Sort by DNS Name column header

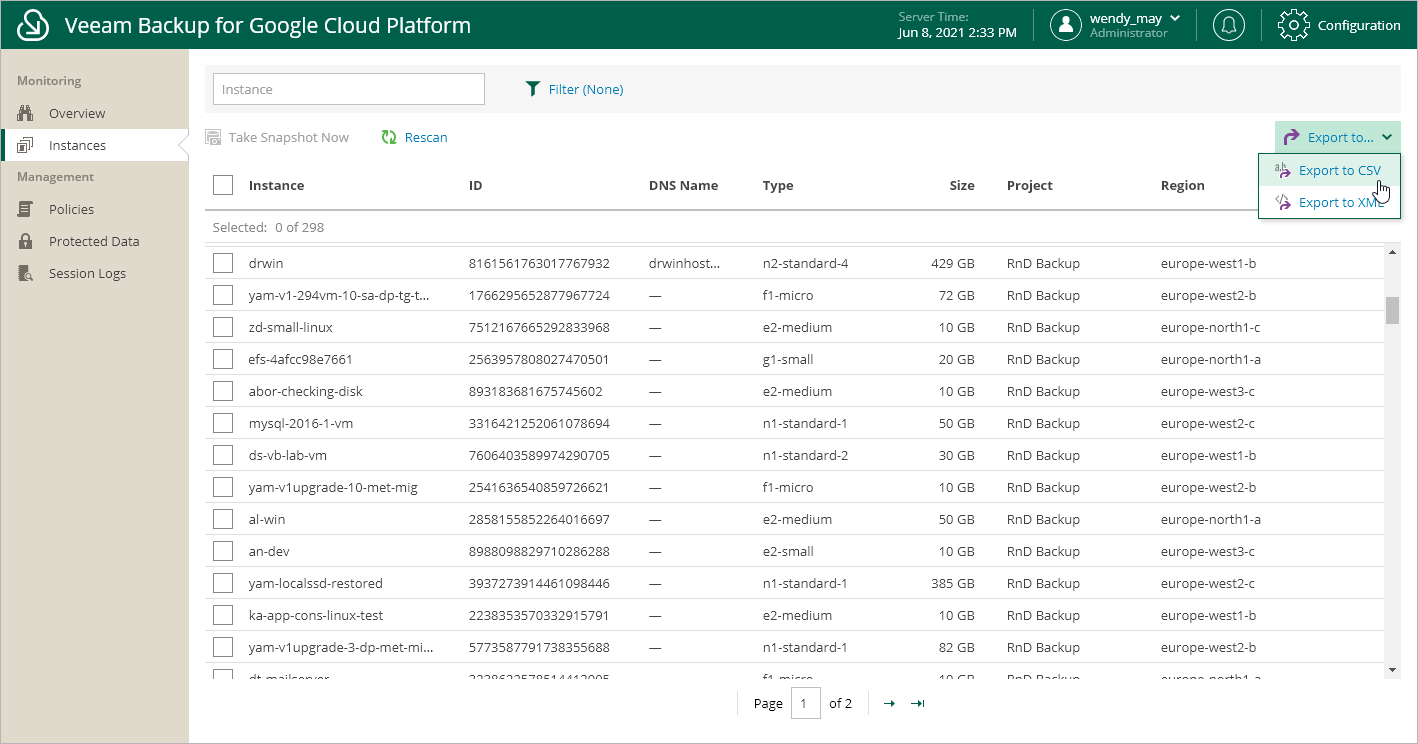[683, 185]
